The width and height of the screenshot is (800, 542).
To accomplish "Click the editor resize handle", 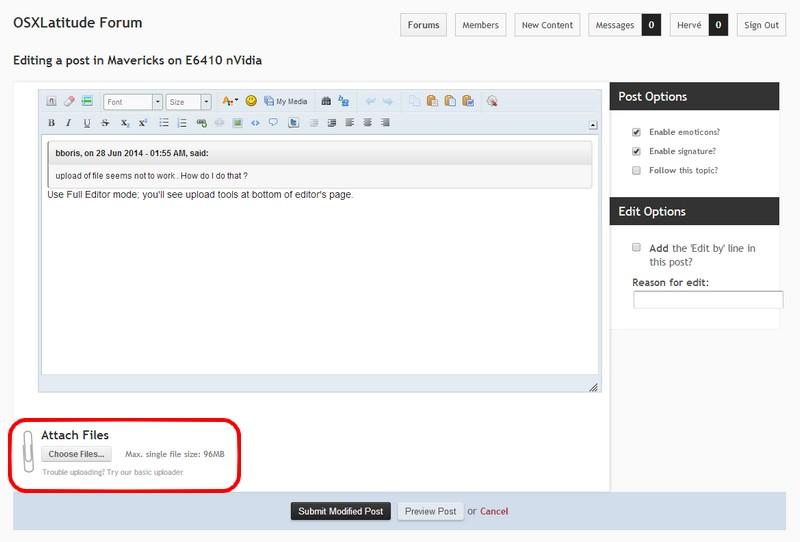I will 593,387.
